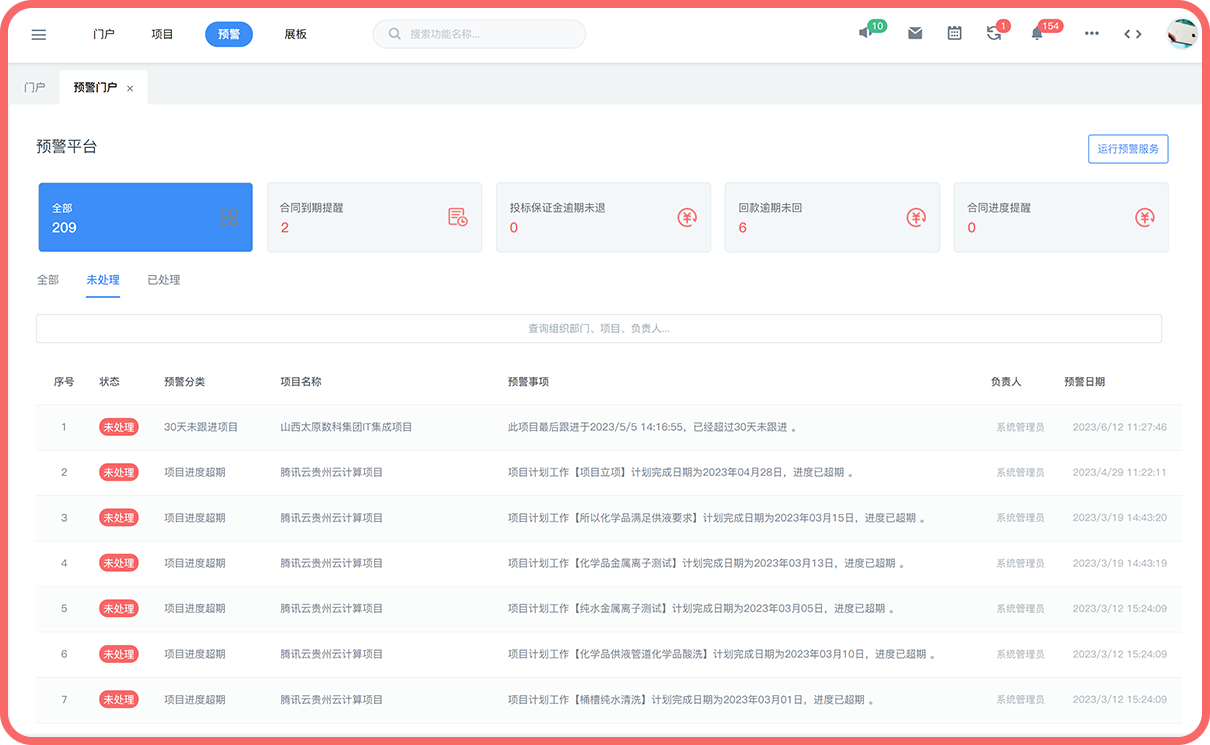
Task: Open the bell notifications icon
Action: coord(1037,33)
